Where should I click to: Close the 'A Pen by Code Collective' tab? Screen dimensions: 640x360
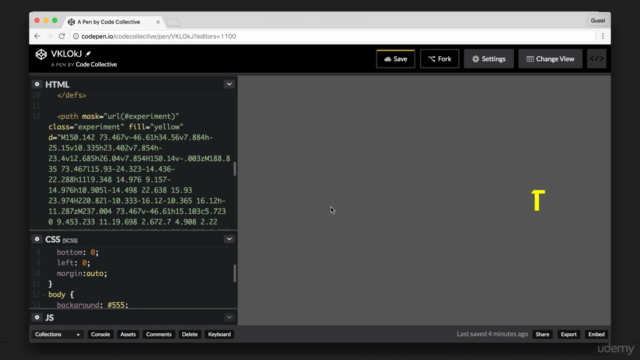(158, 22)
